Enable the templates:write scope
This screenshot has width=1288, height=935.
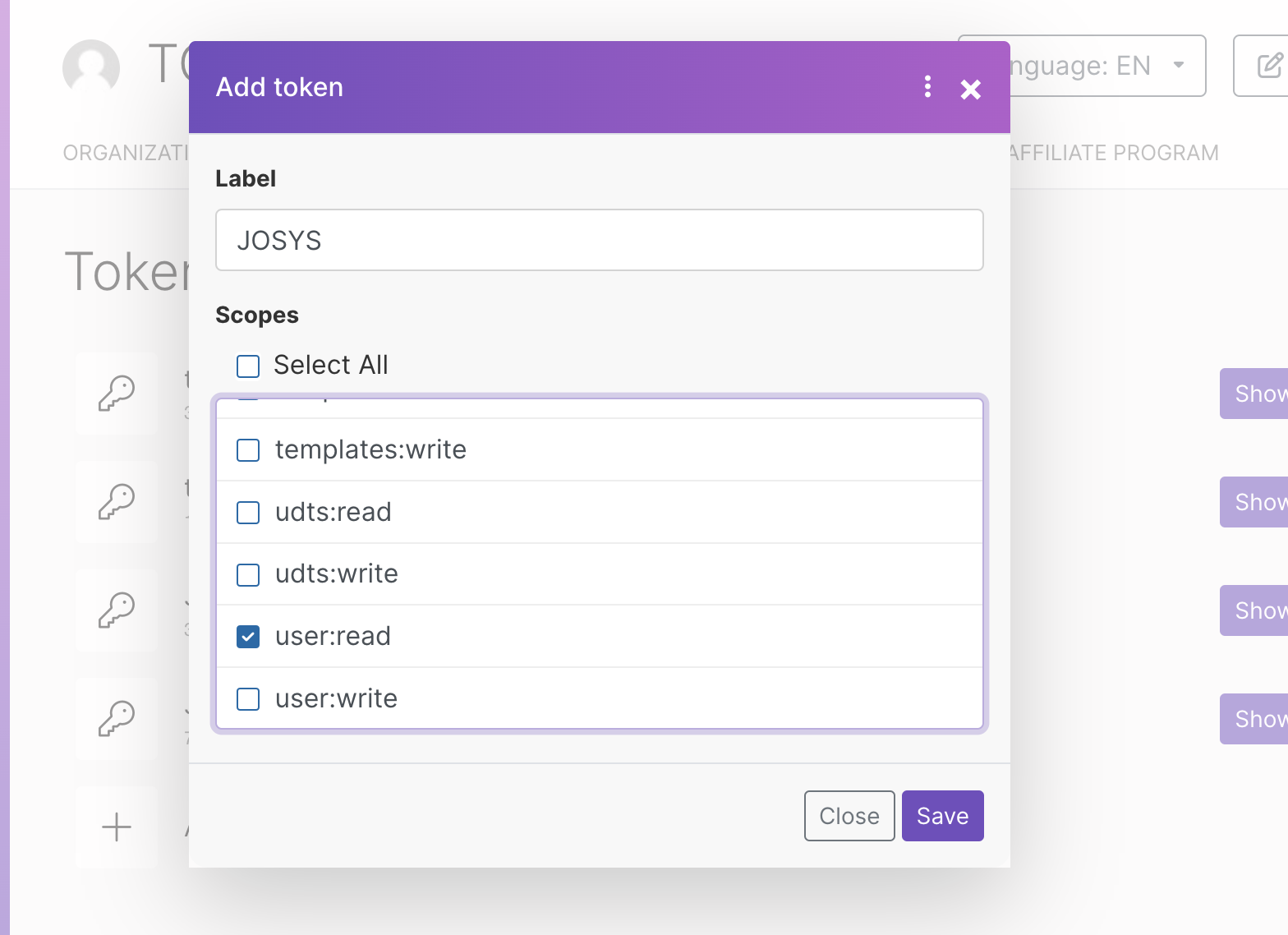point(248,450)
